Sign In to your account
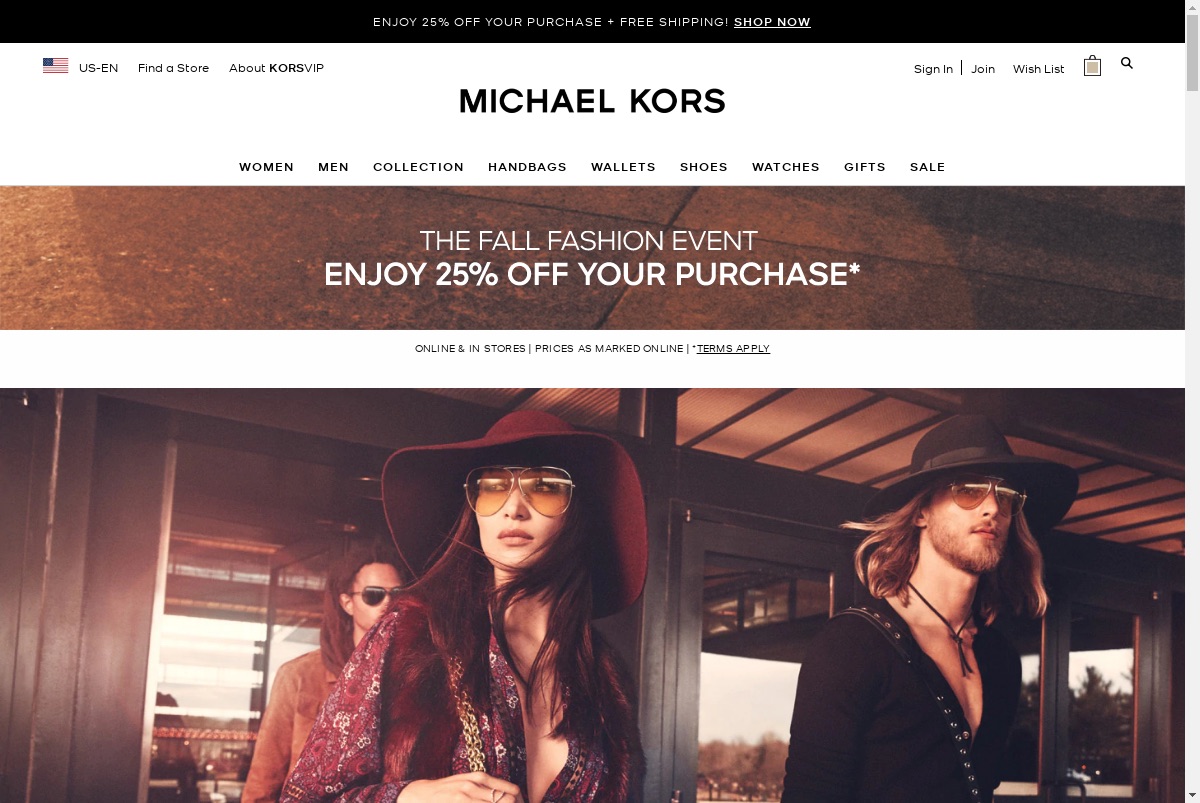The height and width of the screenshot is (803, 1200). coord(933,69)
